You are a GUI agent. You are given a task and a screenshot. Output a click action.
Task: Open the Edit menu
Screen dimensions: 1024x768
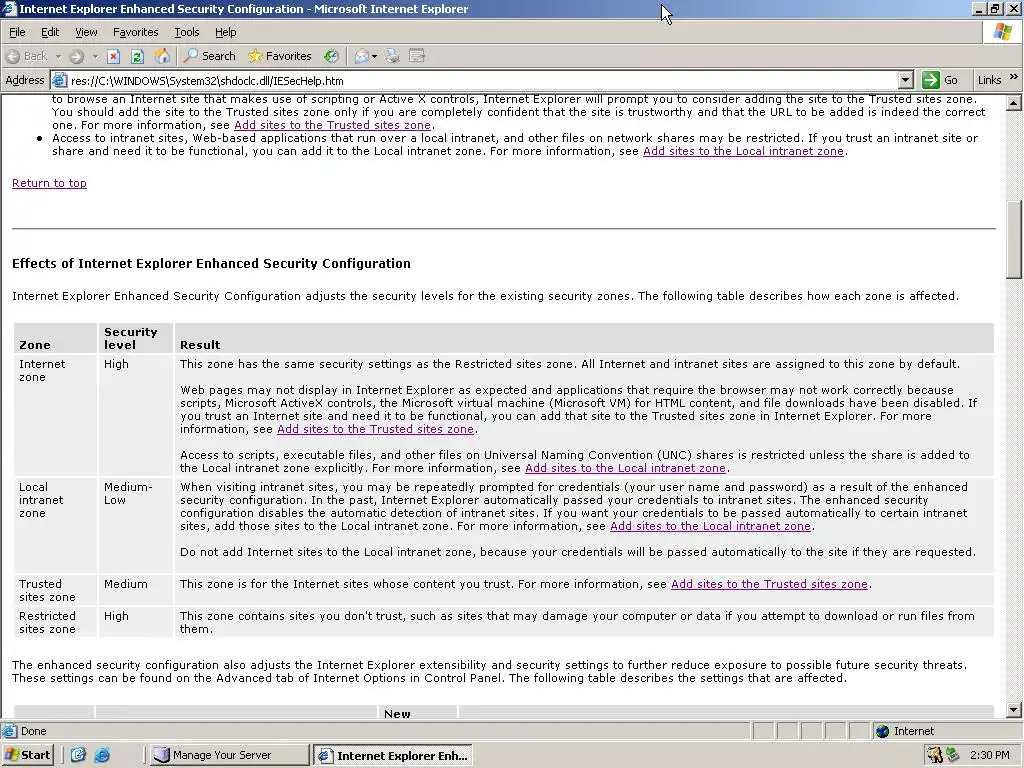[x=50, y=32]
